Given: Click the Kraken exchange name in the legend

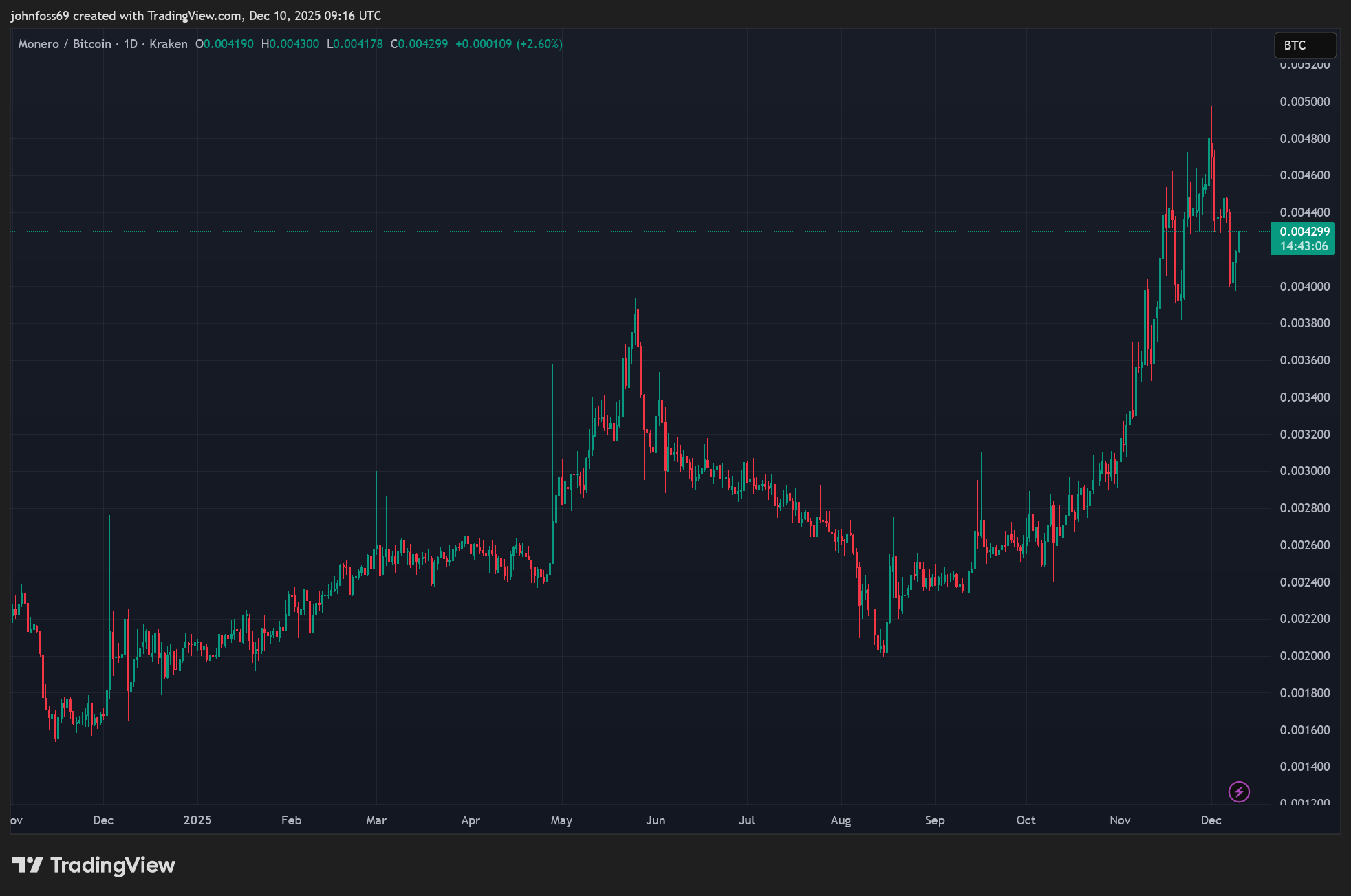Looking at the screenshot, I should [x=169, y=44].
